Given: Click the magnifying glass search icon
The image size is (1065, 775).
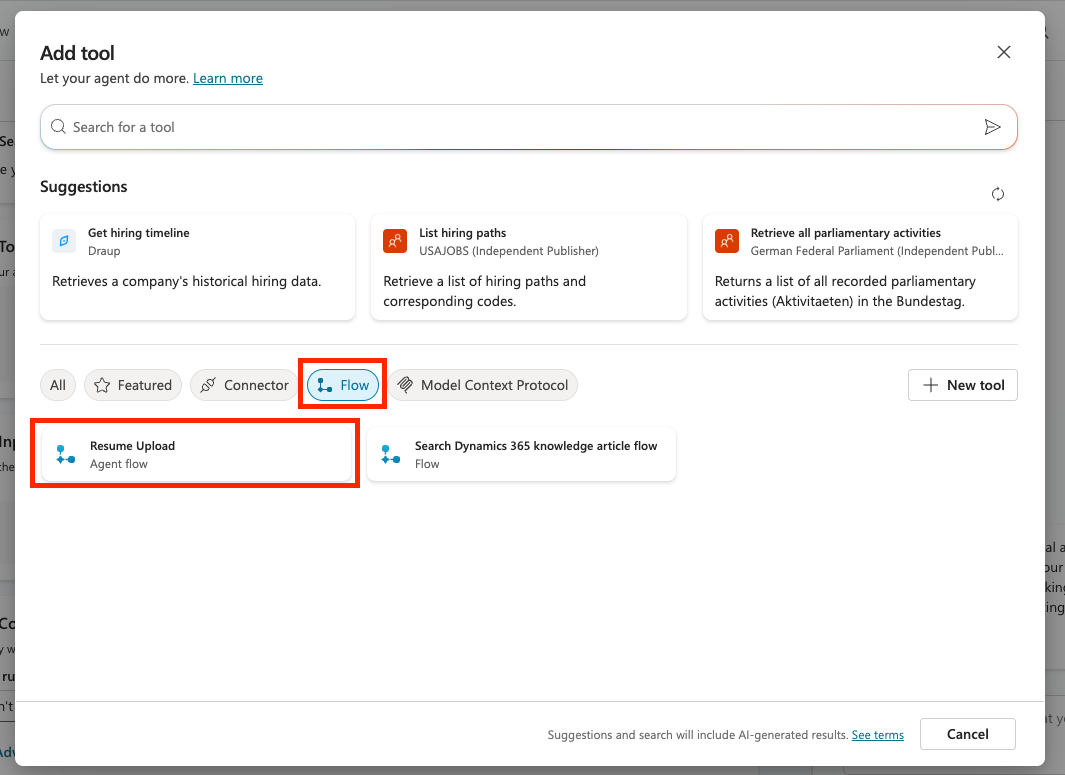Looking at the screenshot, I should coord(59,127).
